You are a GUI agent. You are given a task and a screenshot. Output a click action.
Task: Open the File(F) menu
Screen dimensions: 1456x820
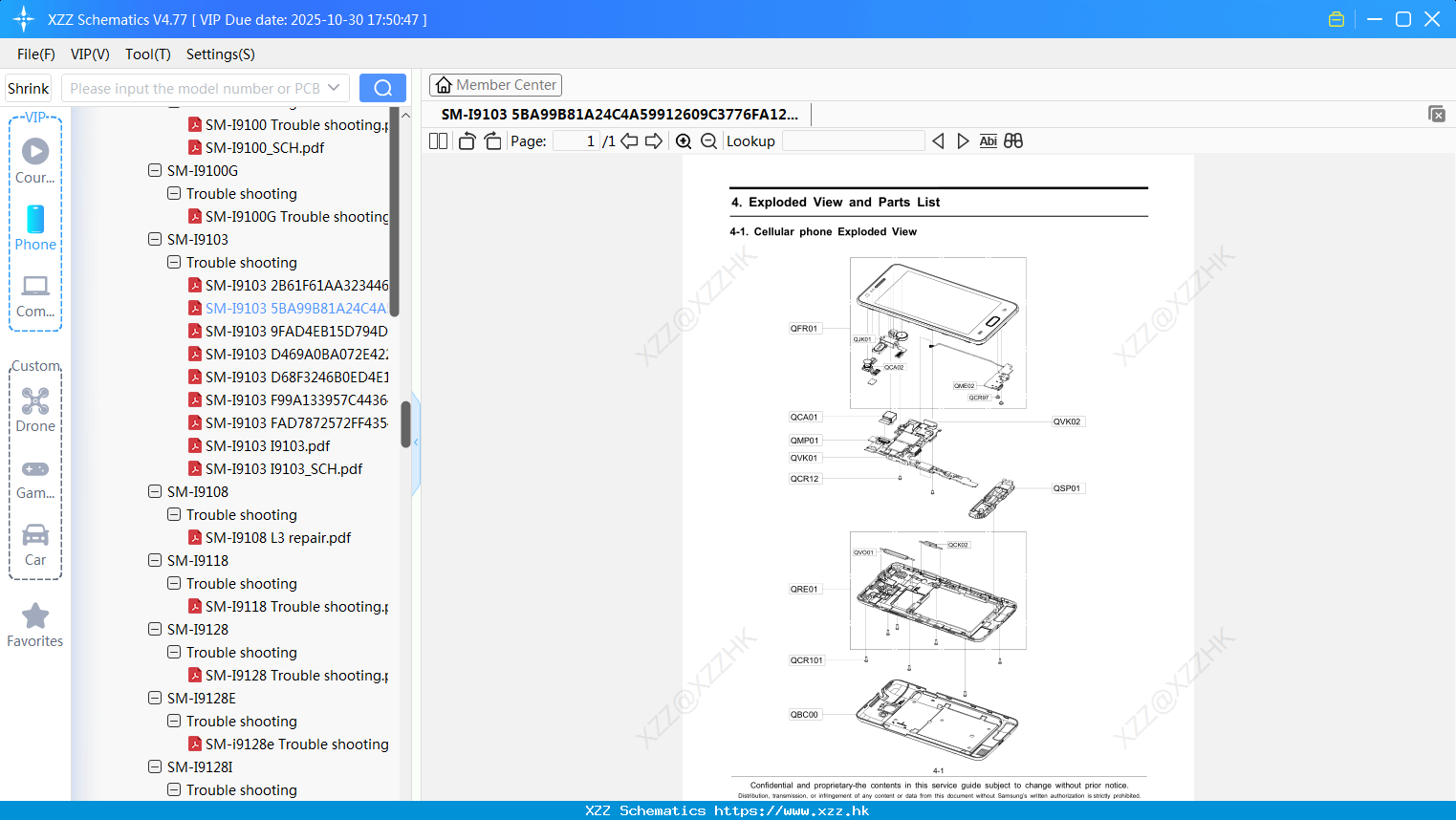click(x=36, y=54)
